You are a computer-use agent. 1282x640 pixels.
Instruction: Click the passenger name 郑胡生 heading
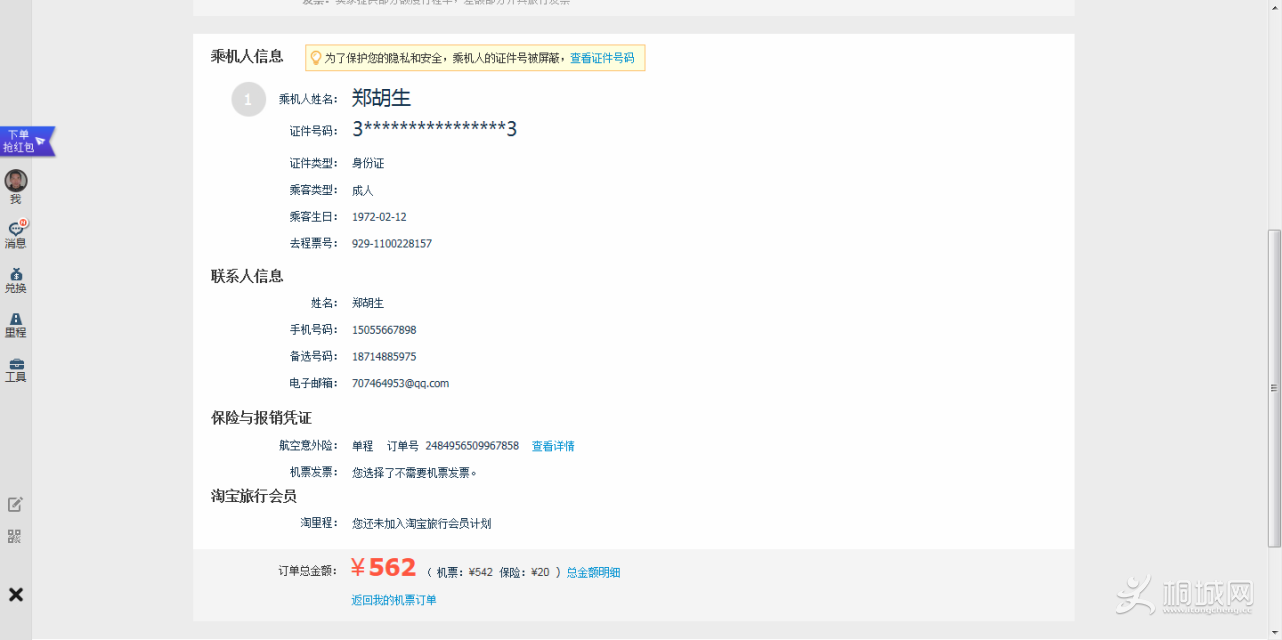coord(381,98)
